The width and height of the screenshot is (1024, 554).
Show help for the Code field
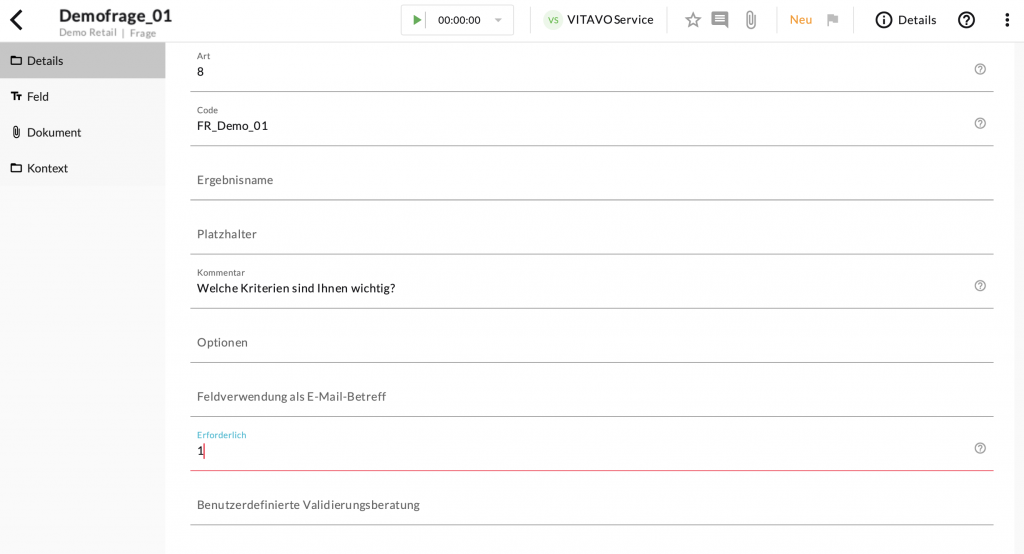click(980, 123)
